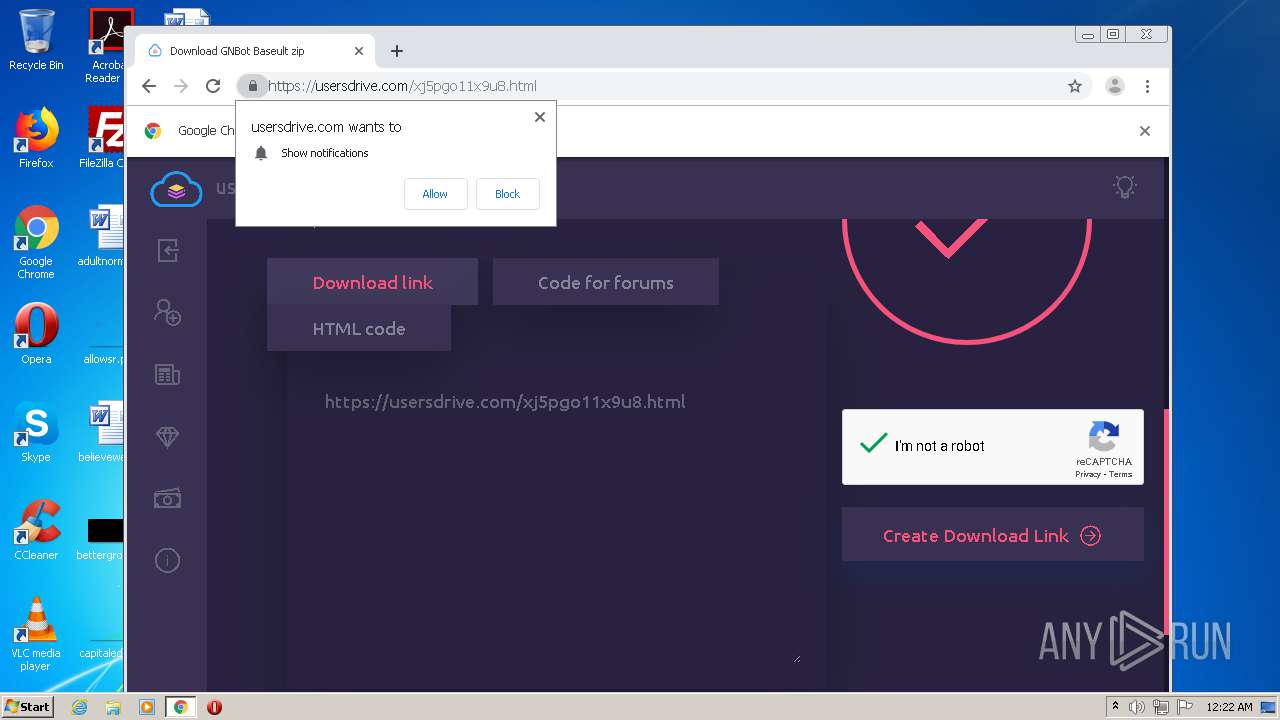The width and height of the screenshot is (1280, 720).
Task: Select the Opera desktop icon
Action: click(36, 334)
